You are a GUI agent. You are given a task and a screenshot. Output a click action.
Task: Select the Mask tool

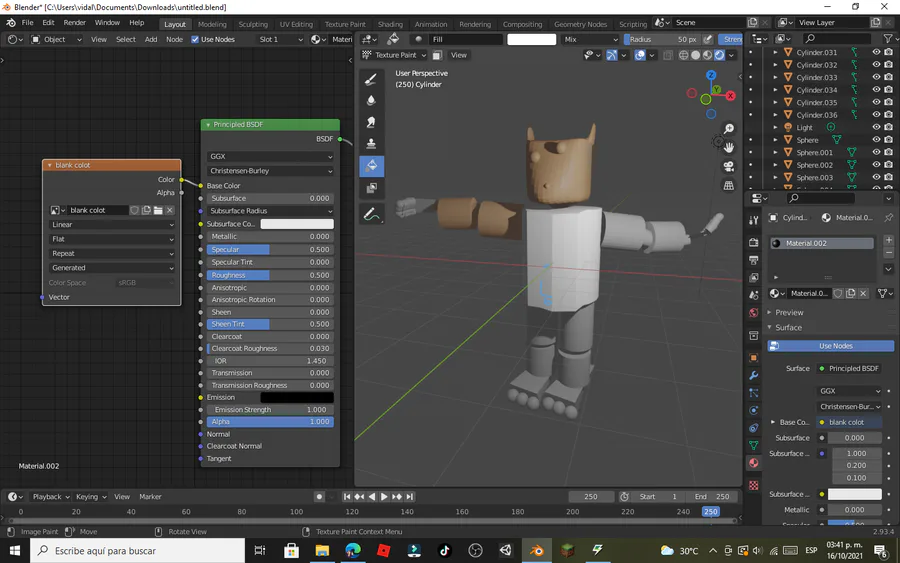point(371,188)
